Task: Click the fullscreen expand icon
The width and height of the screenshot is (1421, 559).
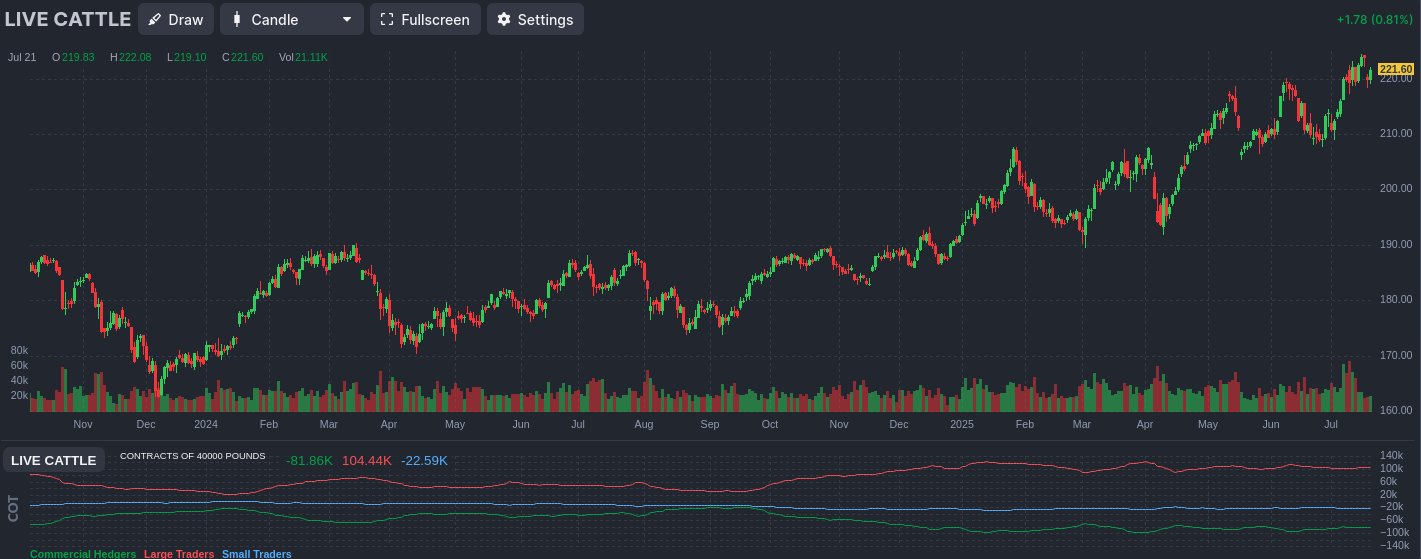Action: pyautogui.click(x=387, y=19)
